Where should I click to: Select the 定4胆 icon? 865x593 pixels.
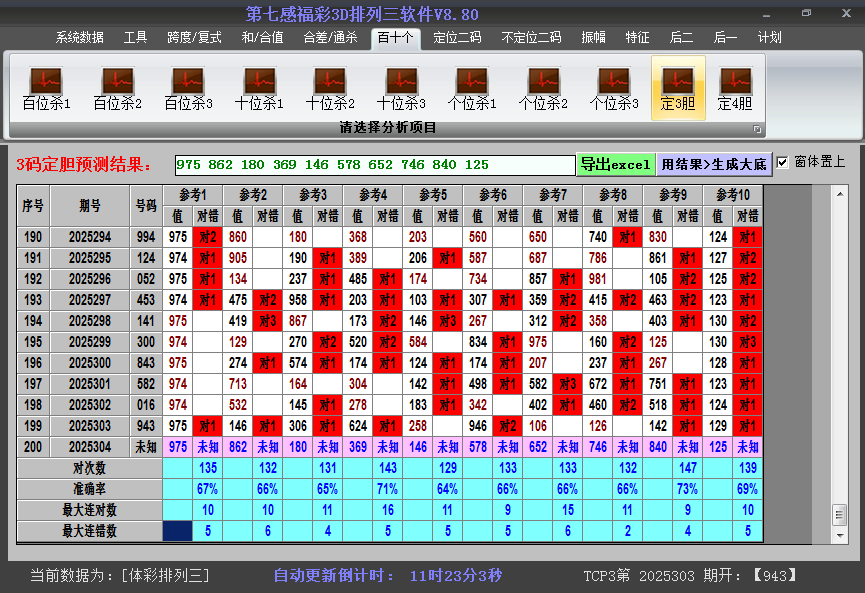pyautogui.click(x=735, y=88)
